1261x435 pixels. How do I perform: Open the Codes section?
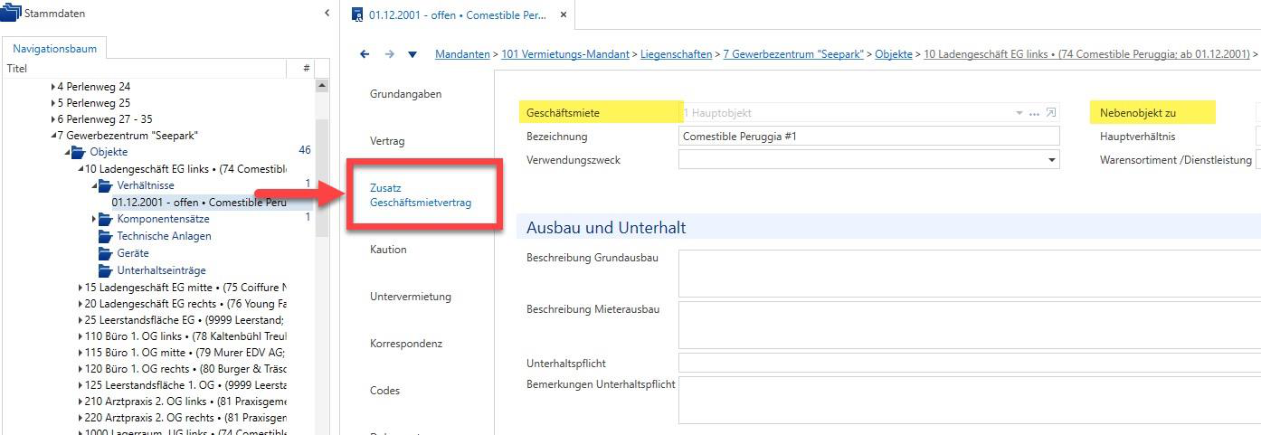tap(385, 390)
